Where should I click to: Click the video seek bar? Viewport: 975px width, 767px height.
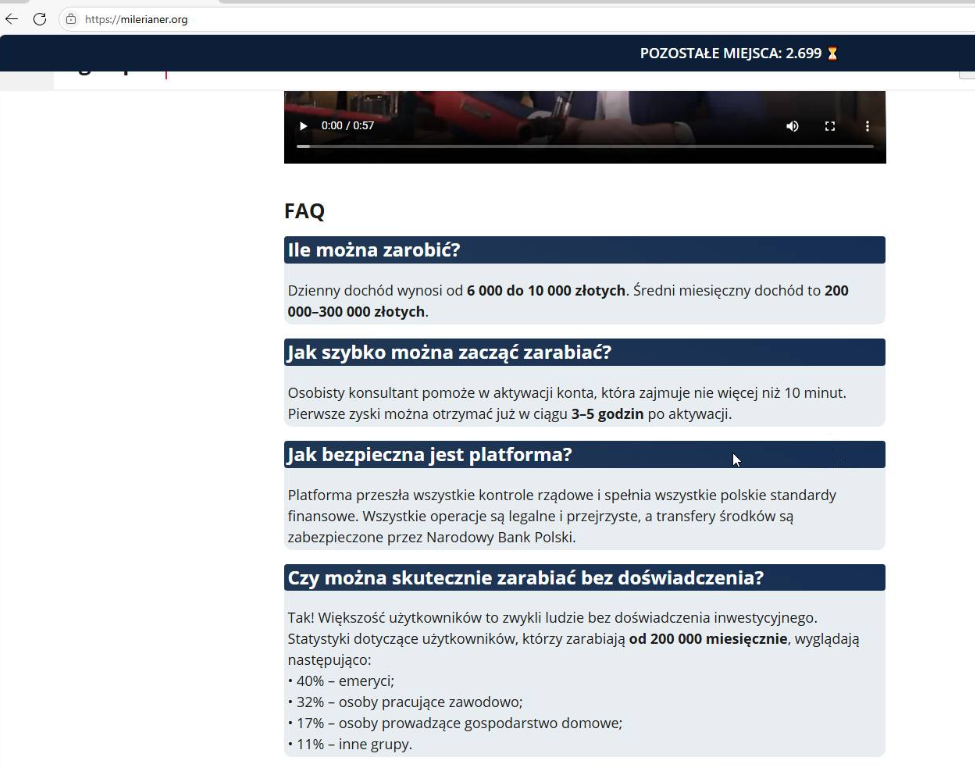[x=584, y=147]
